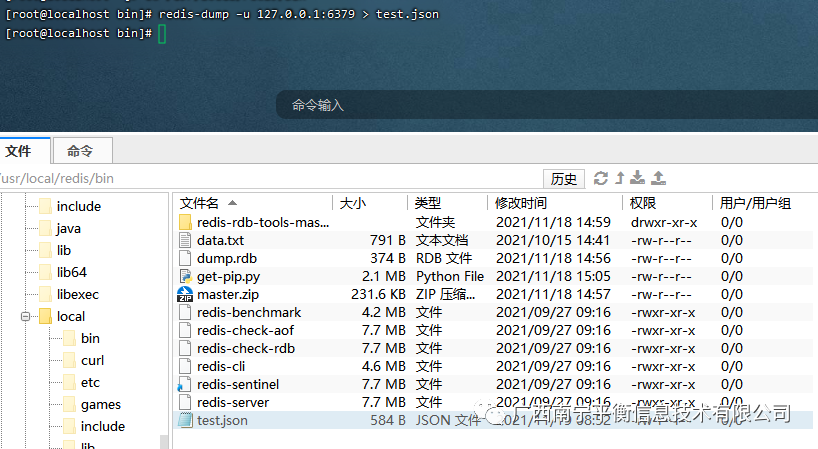Click the Python File type cell
This screenshot has height=449, width=818.
(x=450, y=276)
